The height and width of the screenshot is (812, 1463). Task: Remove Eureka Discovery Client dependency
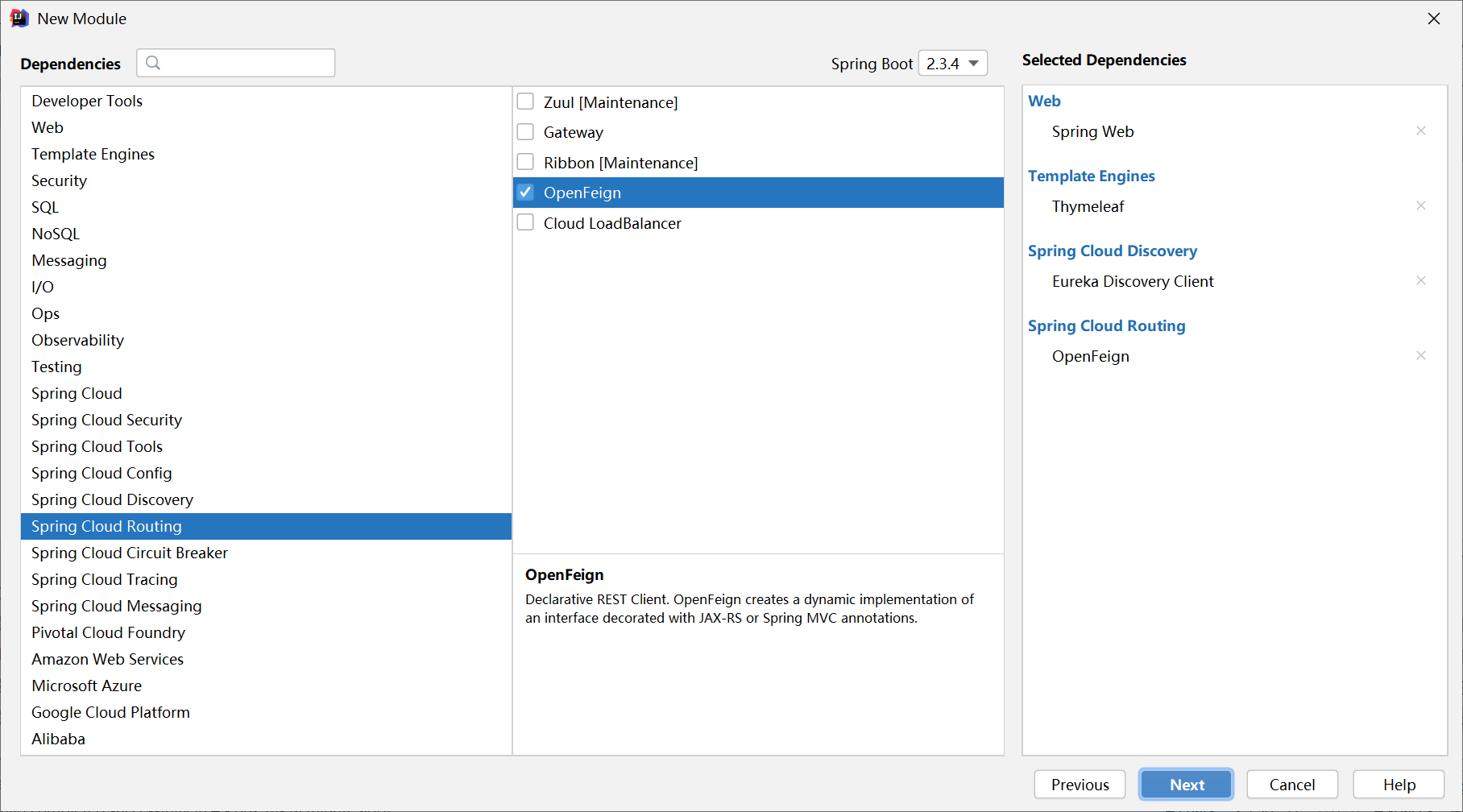click(1421, 280)
